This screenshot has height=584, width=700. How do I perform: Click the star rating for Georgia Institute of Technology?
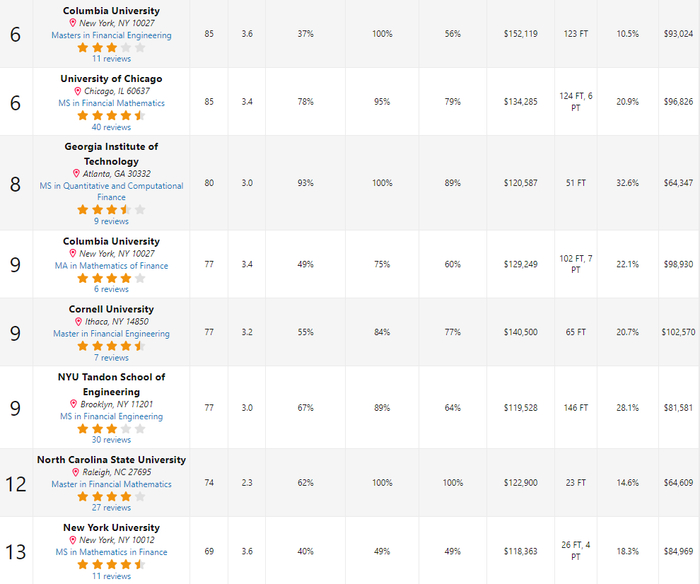[111, 210]
